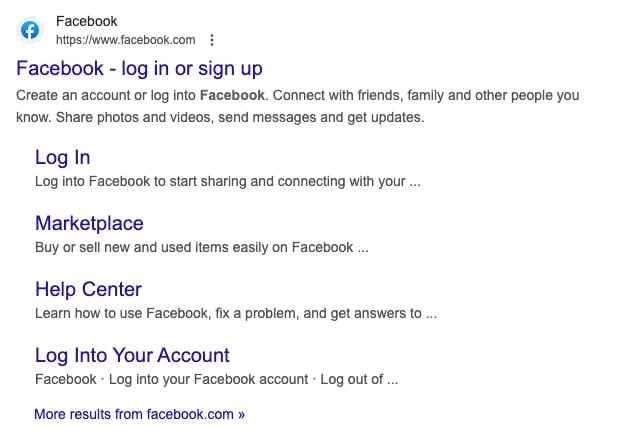623x437 pixels.
Task: Click the » chevron after facebook.com
Action: pos(241,413)
